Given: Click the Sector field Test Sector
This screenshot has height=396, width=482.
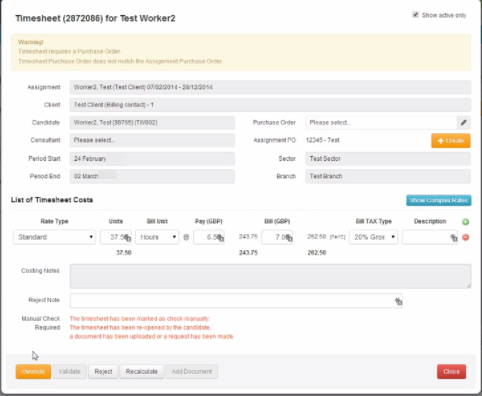Looking at the screenshot, I should click(x=388, y=159).
